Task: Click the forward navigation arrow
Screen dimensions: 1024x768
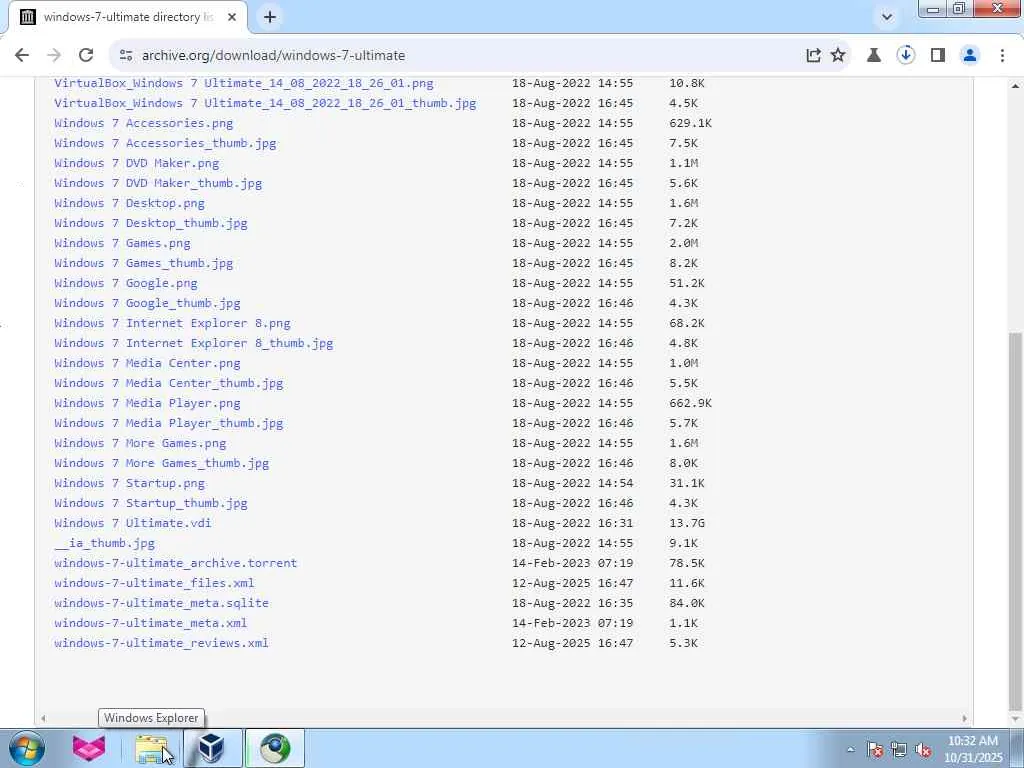Action: (54, 56)
